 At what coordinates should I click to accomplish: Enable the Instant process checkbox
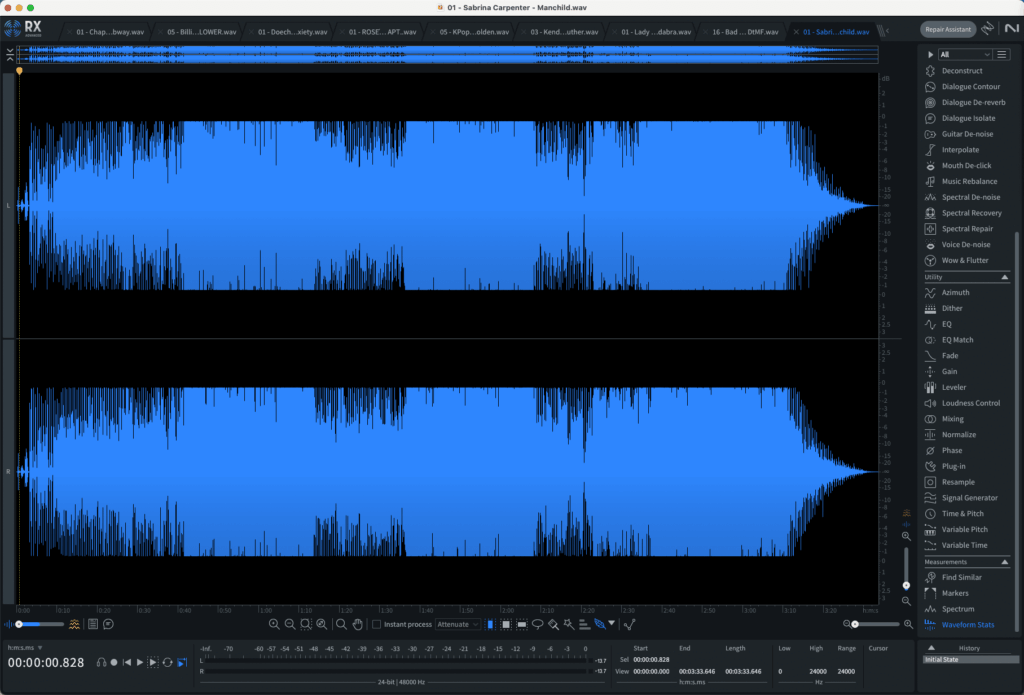[x=377, y=623]
